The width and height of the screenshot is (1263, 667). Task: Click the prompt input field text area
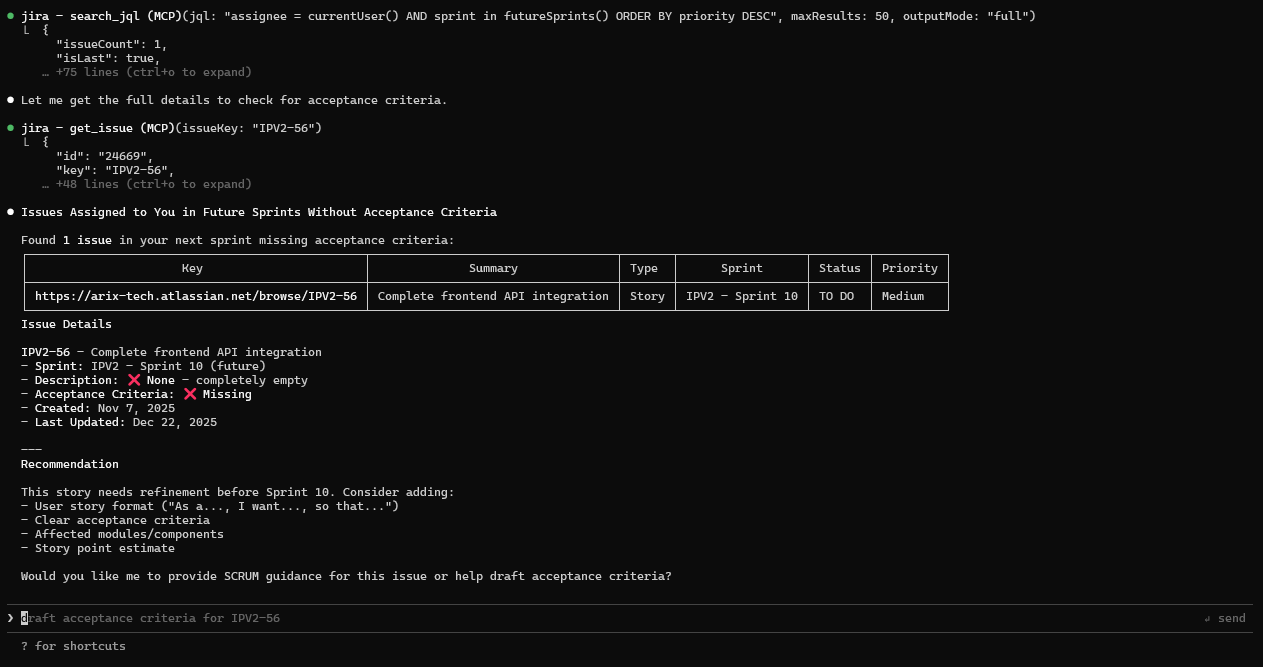150,617
